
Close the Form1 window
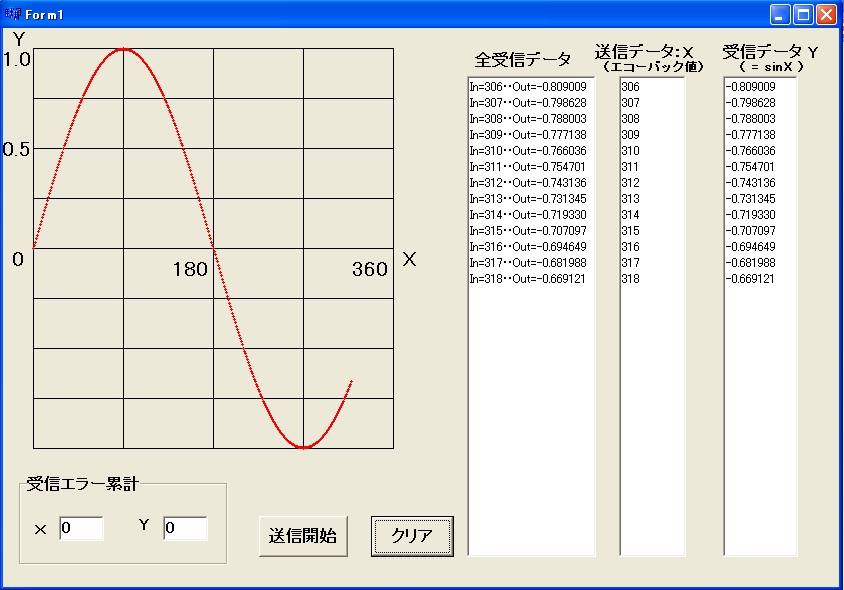(826, 14)
